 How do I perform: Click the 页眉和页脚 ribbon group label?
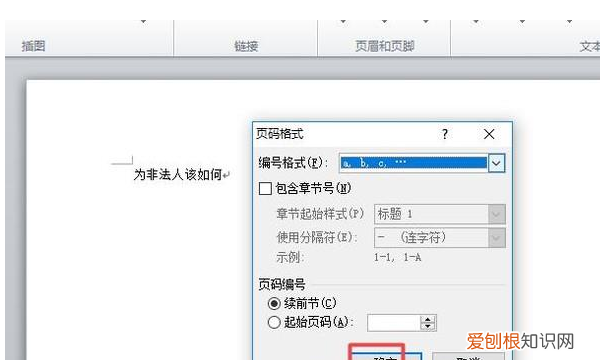385,46
